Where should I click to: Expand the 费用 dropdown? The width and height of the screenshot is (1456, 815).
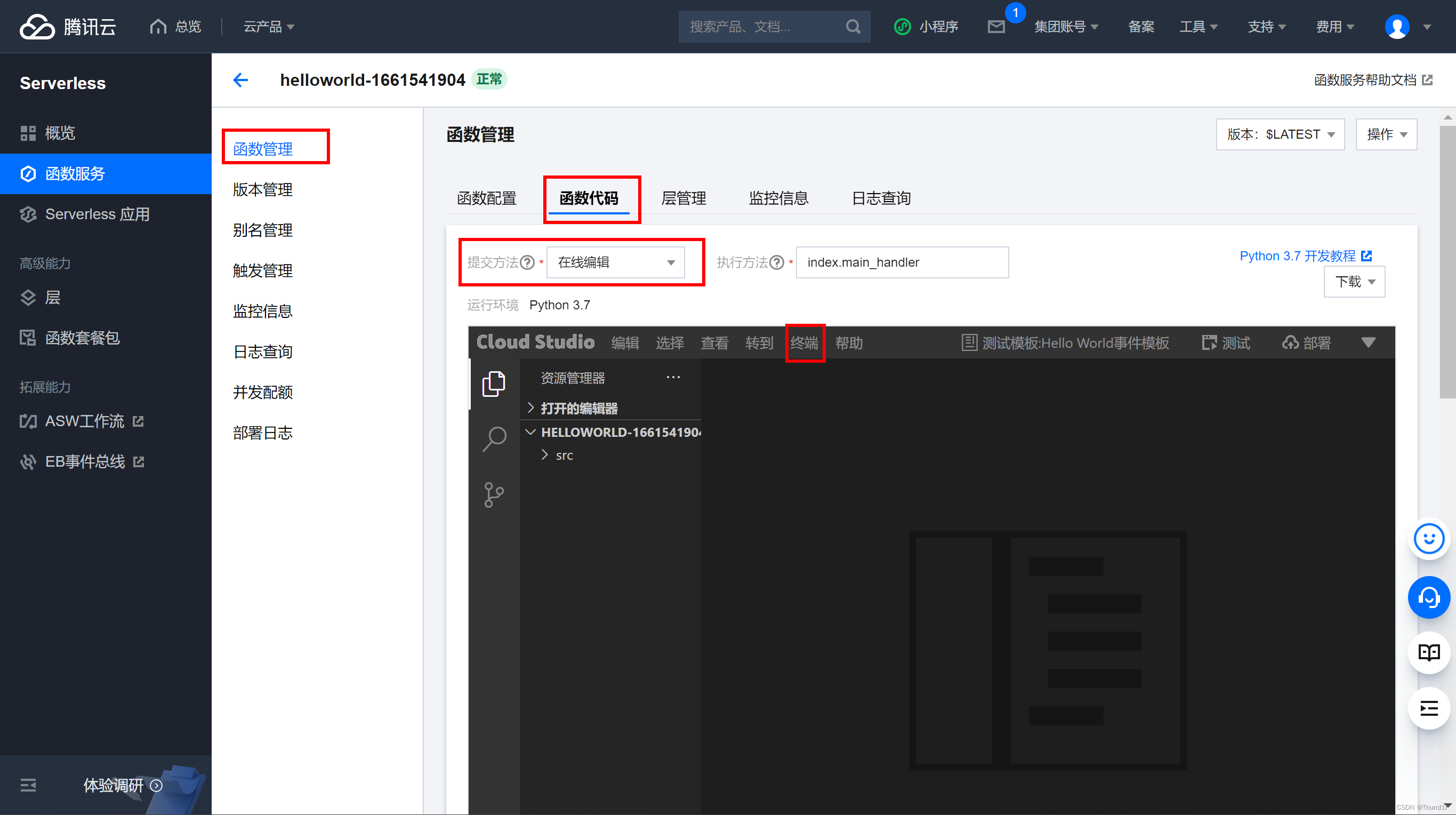click(x=1335, y=27)
